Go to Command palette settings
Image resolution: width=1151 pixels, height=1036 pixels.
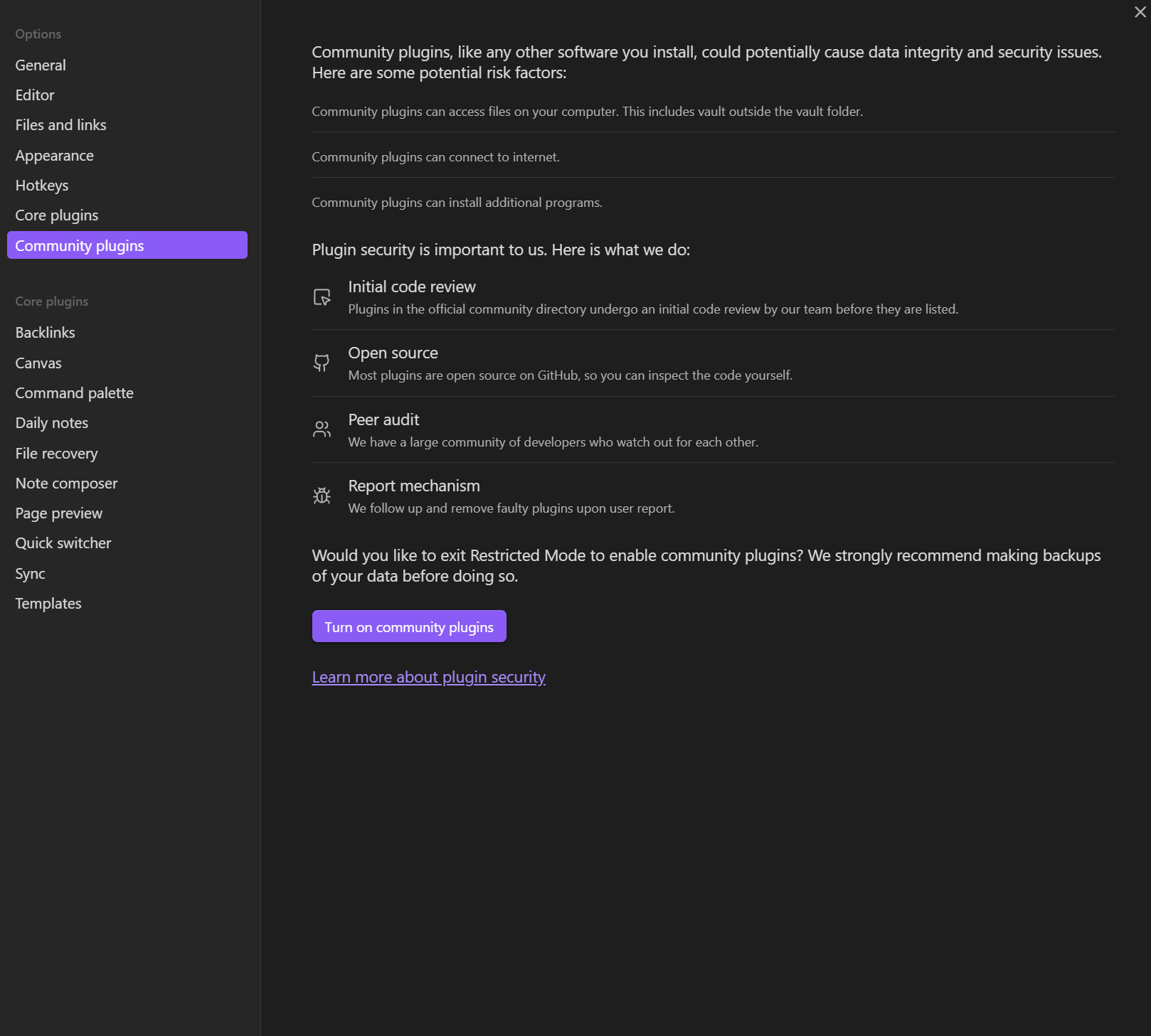point(75,393)
